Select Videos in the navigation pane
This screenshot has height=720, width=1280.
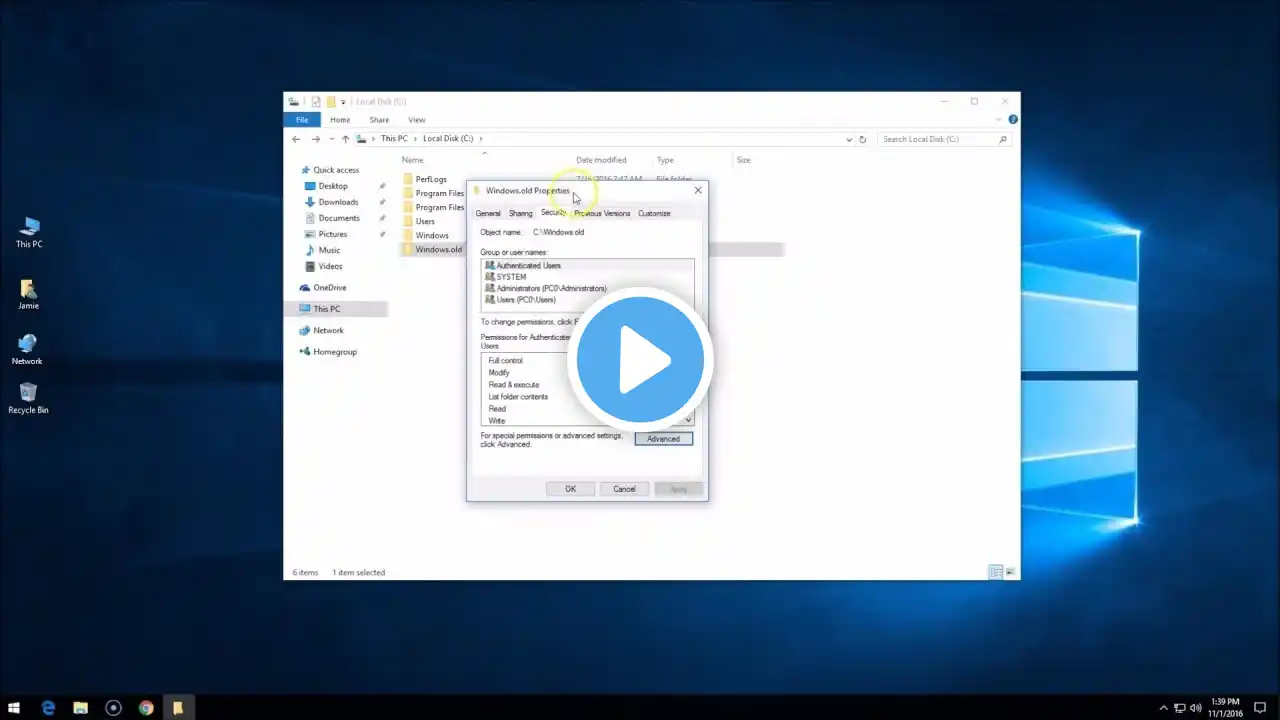point(330,266)
